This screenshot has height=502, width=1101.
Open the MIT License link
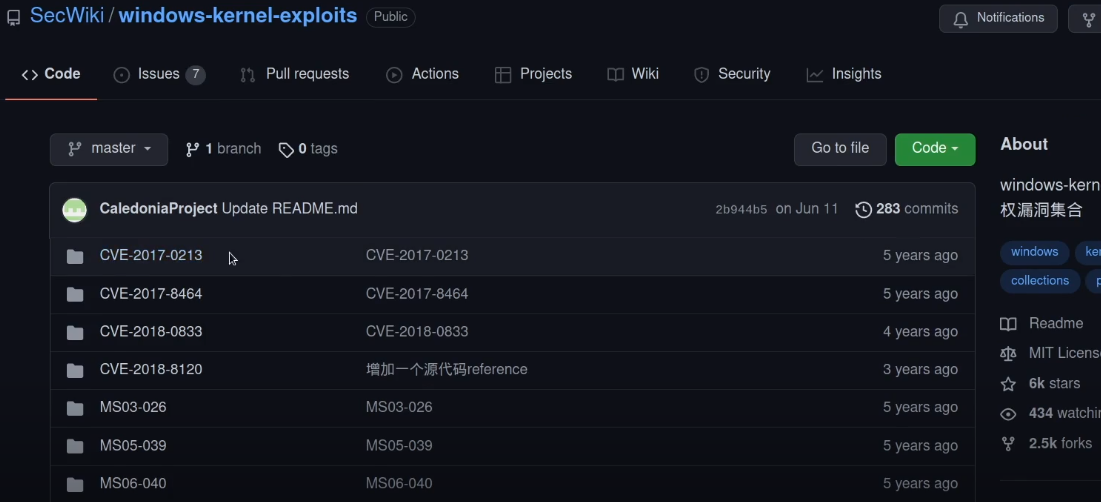[x=1064, y=353]
